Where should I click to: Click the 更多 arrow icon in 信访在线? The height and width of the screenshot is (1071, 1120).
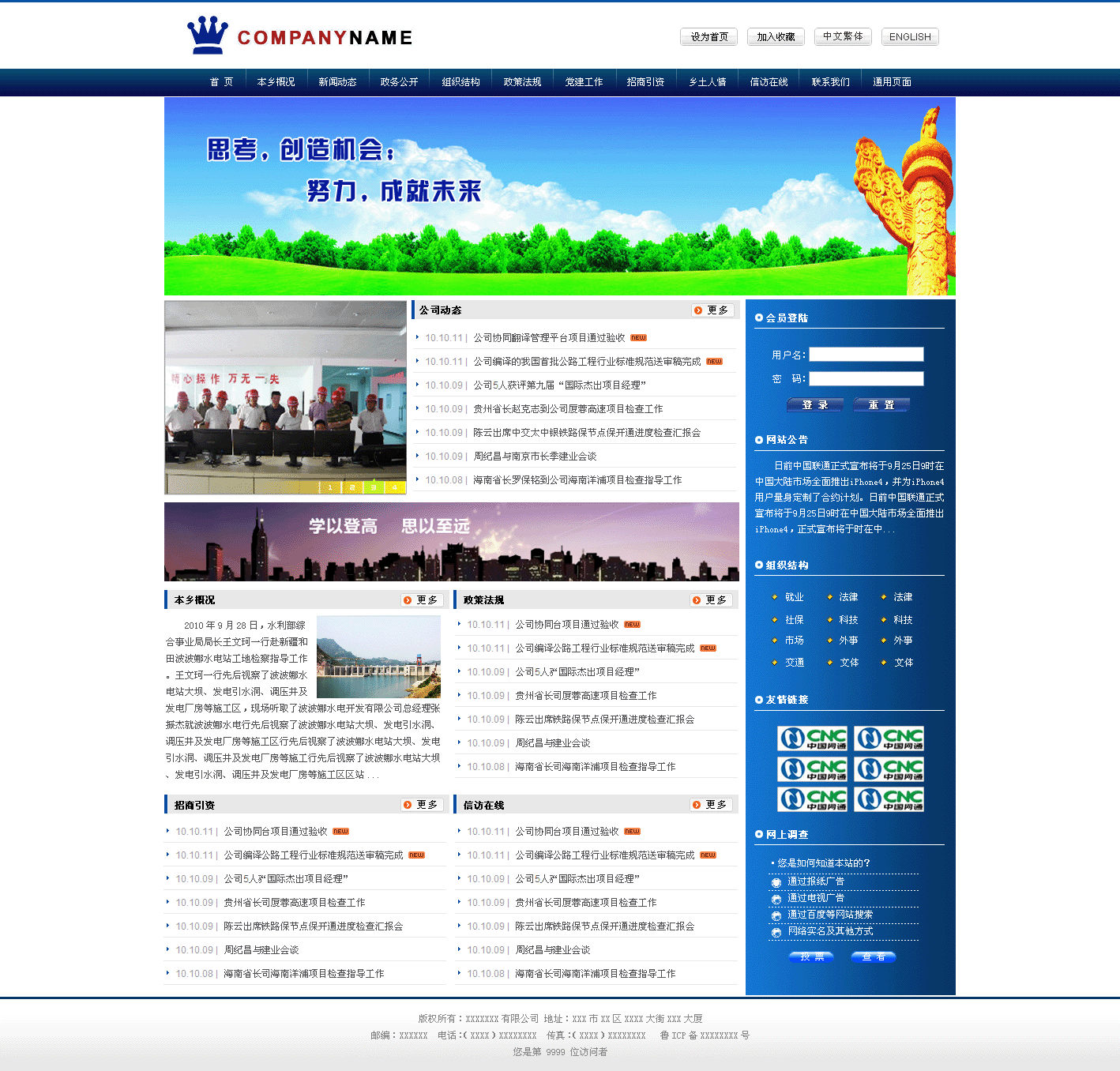[697, 805]
